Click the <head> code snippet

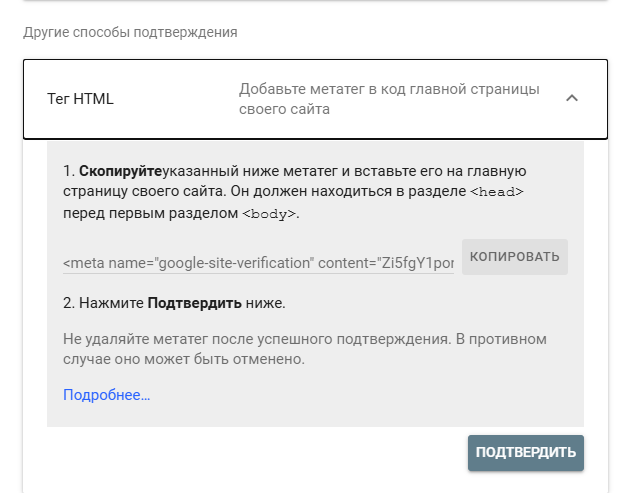click(497, 192)
